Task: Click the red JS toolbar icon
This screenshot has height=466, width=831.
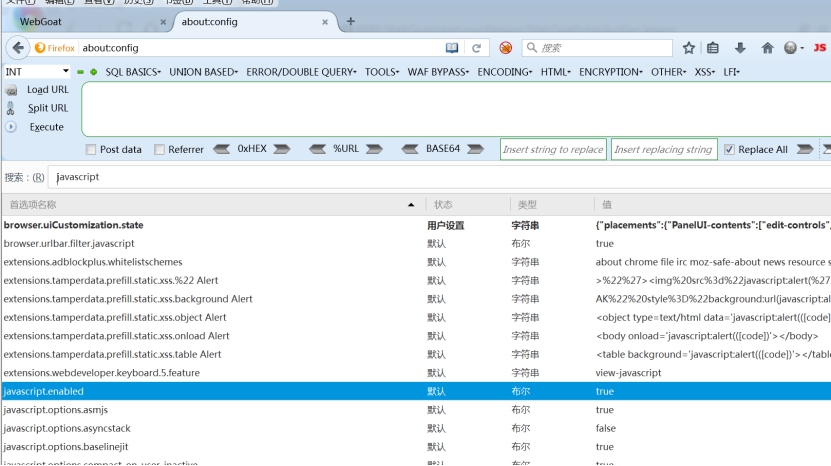Action: [x=819, y=48]
